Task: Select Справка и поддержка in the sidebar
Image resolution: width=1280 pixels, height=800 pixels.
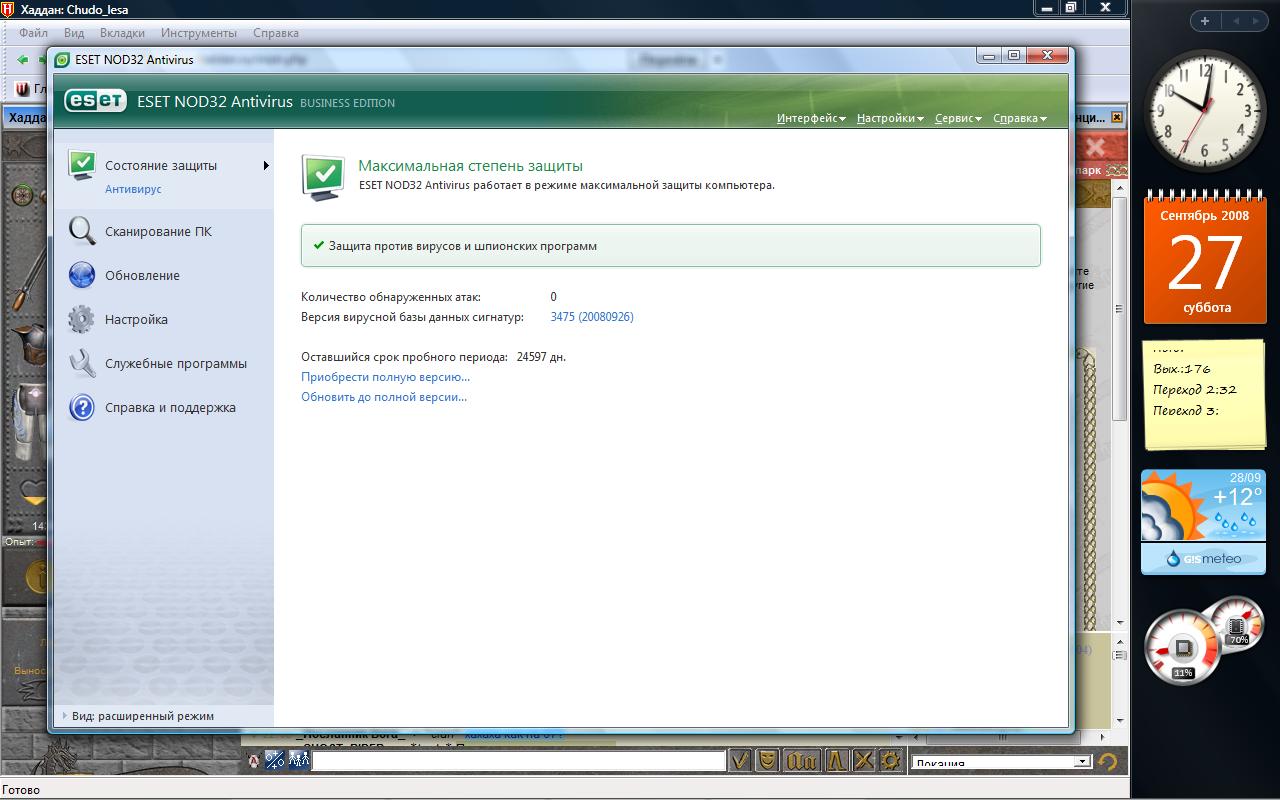Action: (170, 408)
